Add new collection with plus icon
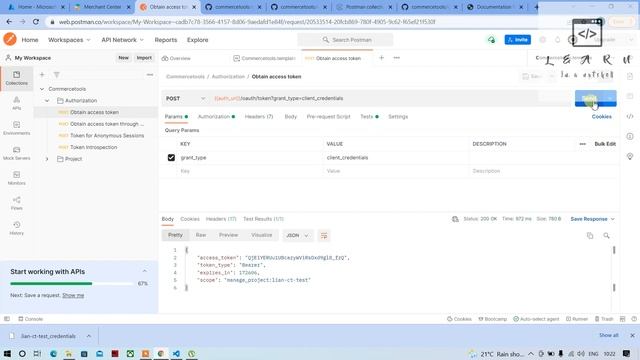640x360 pixels. pos(42,75)
